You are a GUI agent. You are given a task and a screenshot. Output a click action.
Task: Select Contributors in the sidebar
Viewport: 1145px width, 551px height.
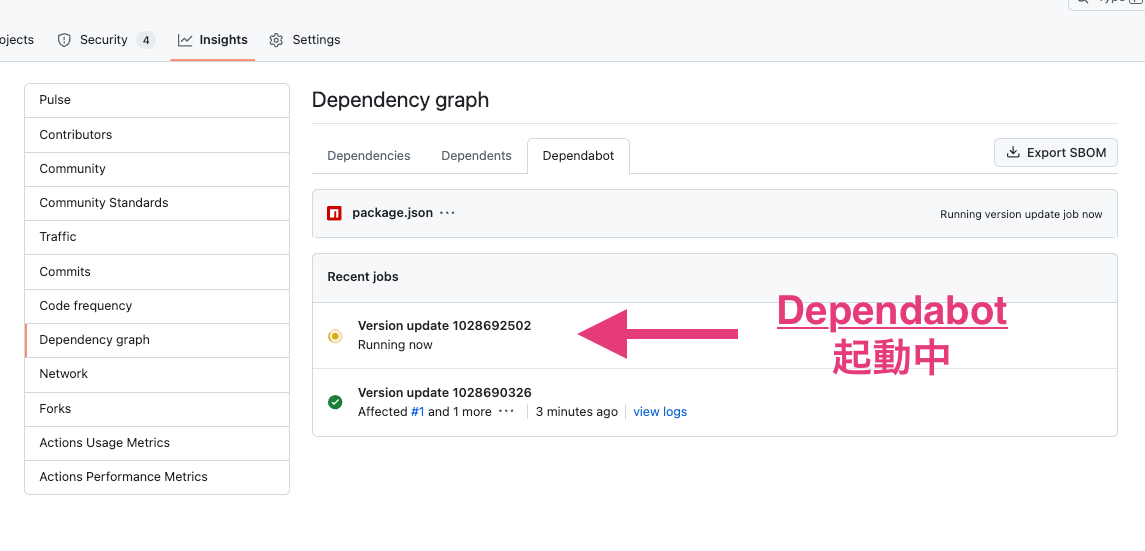[x=157, y=135]
